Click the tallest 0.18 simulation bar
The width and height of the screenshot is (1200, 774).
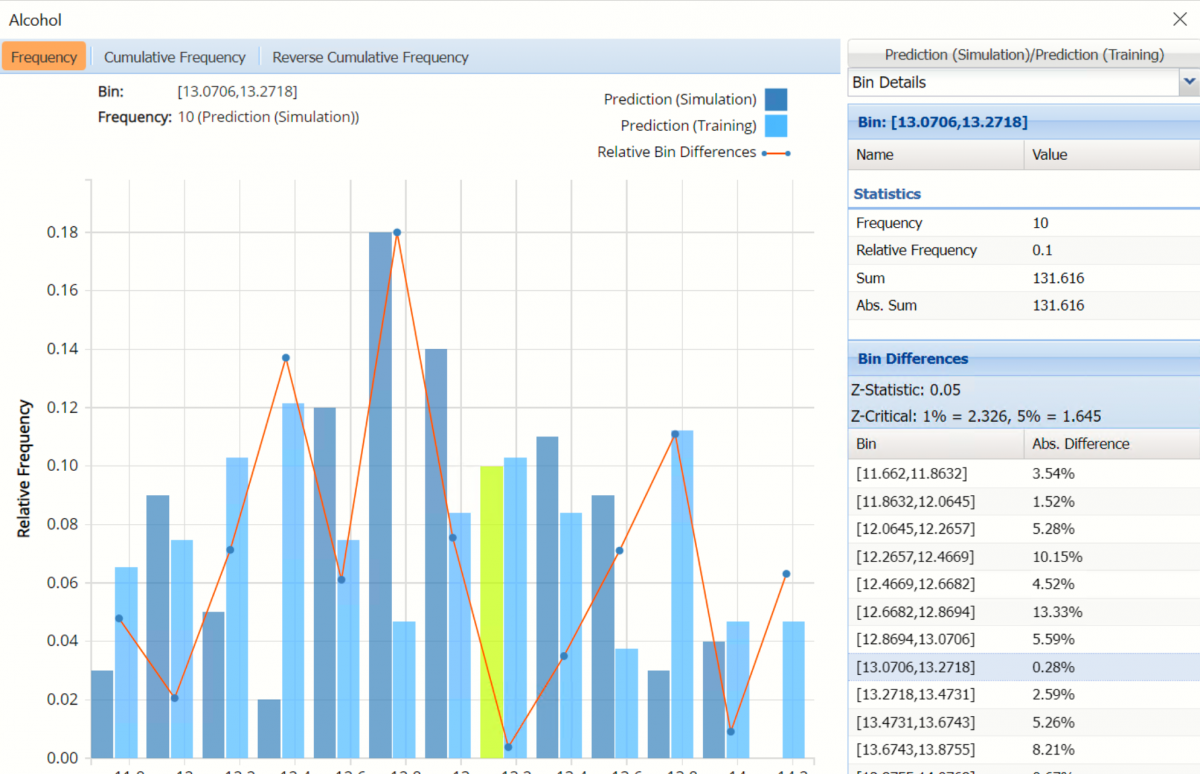(380, 494)
